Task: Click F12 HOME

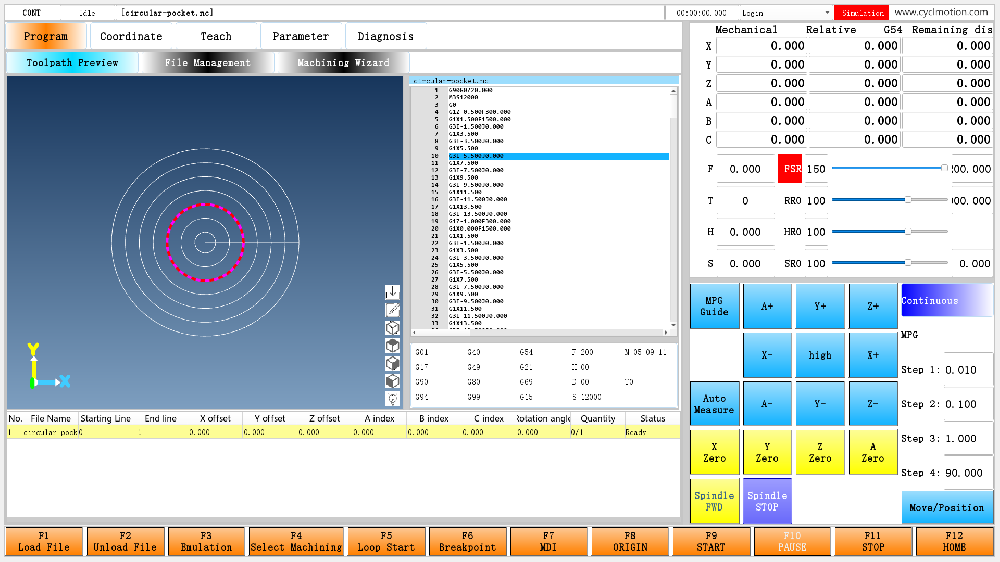Action: point(954,542)
